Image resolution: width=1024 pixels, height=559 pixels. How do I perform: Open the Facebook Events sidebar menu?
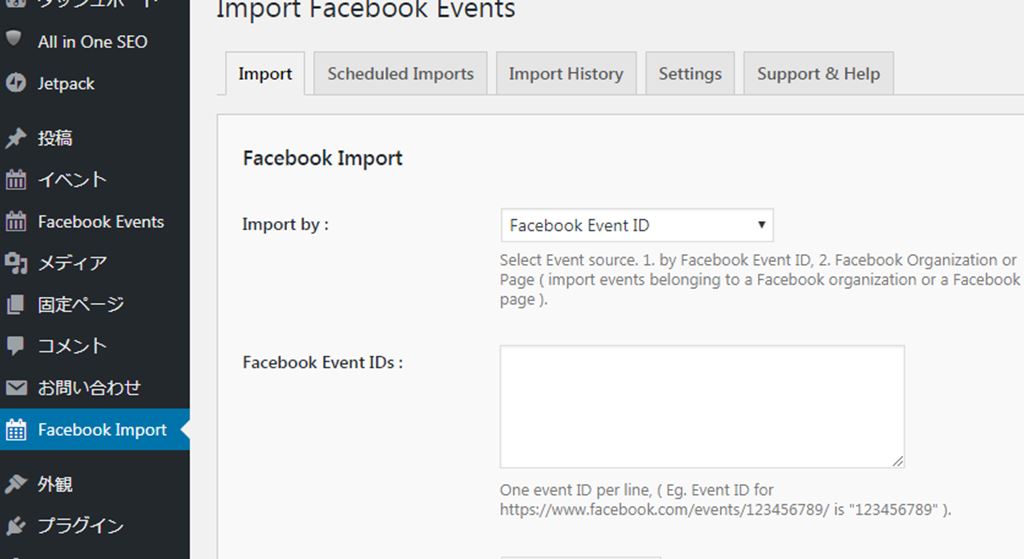100,222
